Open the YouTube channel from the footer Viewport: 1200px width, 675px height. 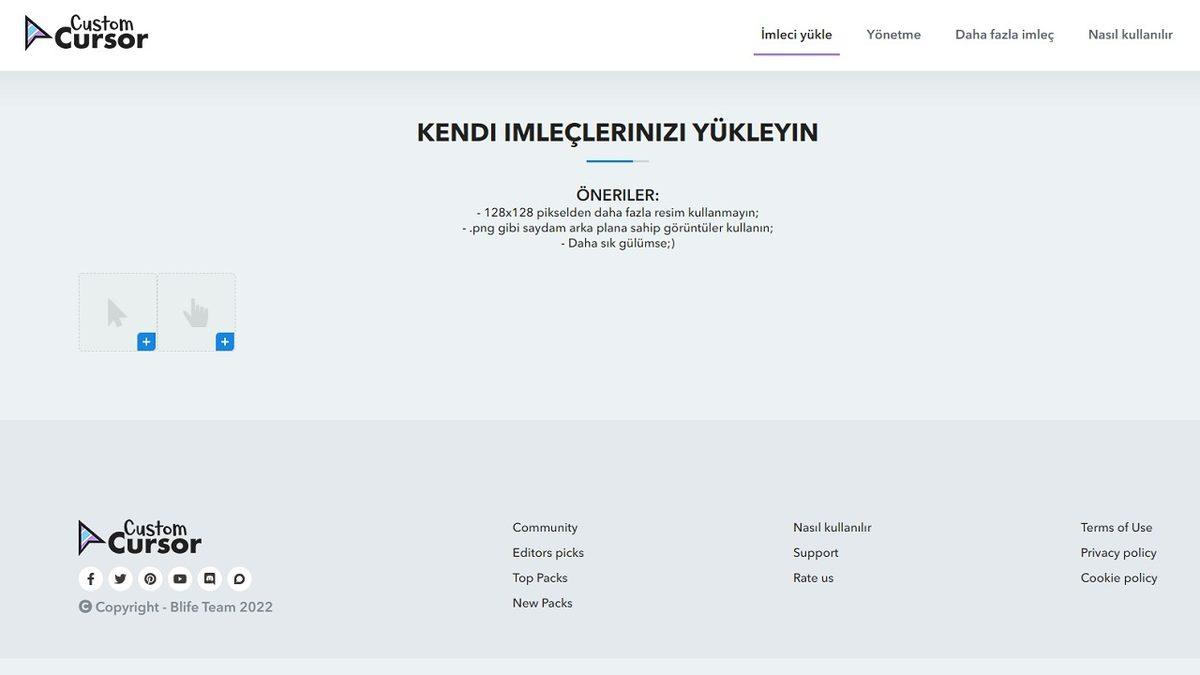[180, 579]
